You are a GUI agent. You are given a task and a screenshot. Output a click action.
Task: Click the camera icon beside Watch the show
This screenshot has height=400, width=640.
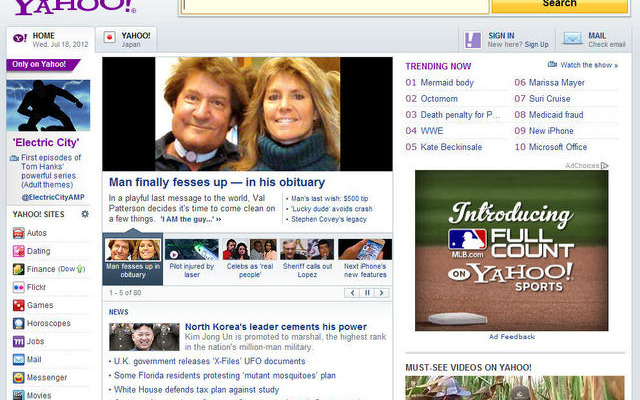click(552, 64)
